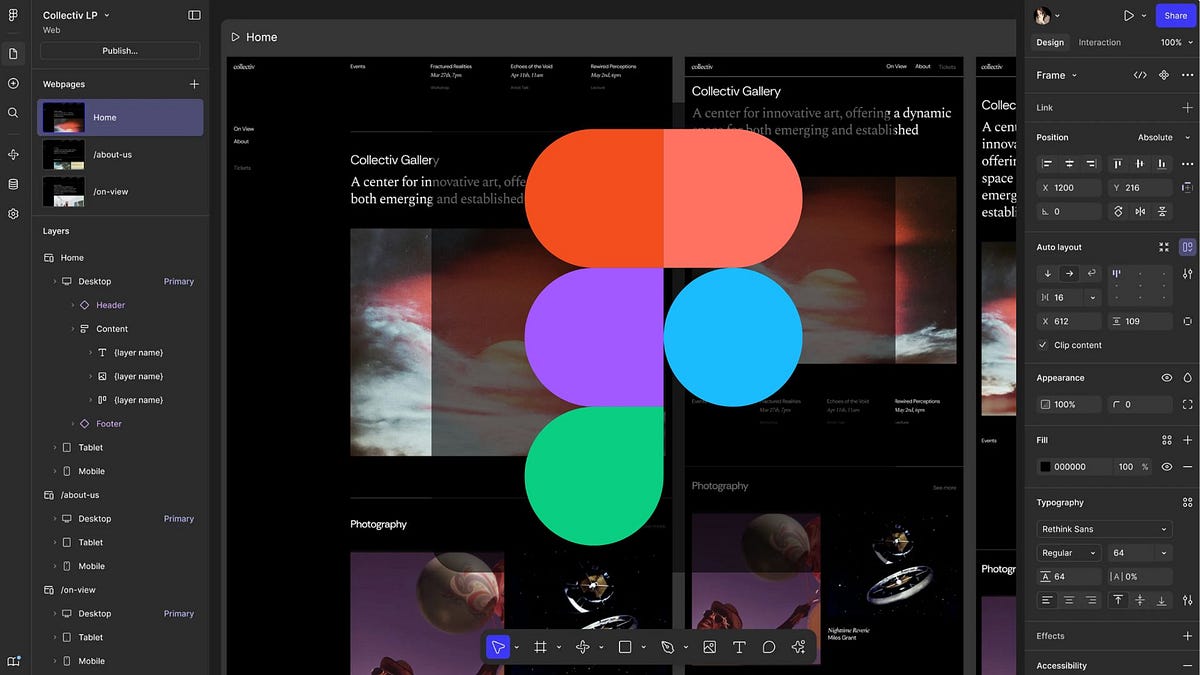Select wrap auto layout direction
The height and width of the screenshot is (675, 1200).
1091,273
